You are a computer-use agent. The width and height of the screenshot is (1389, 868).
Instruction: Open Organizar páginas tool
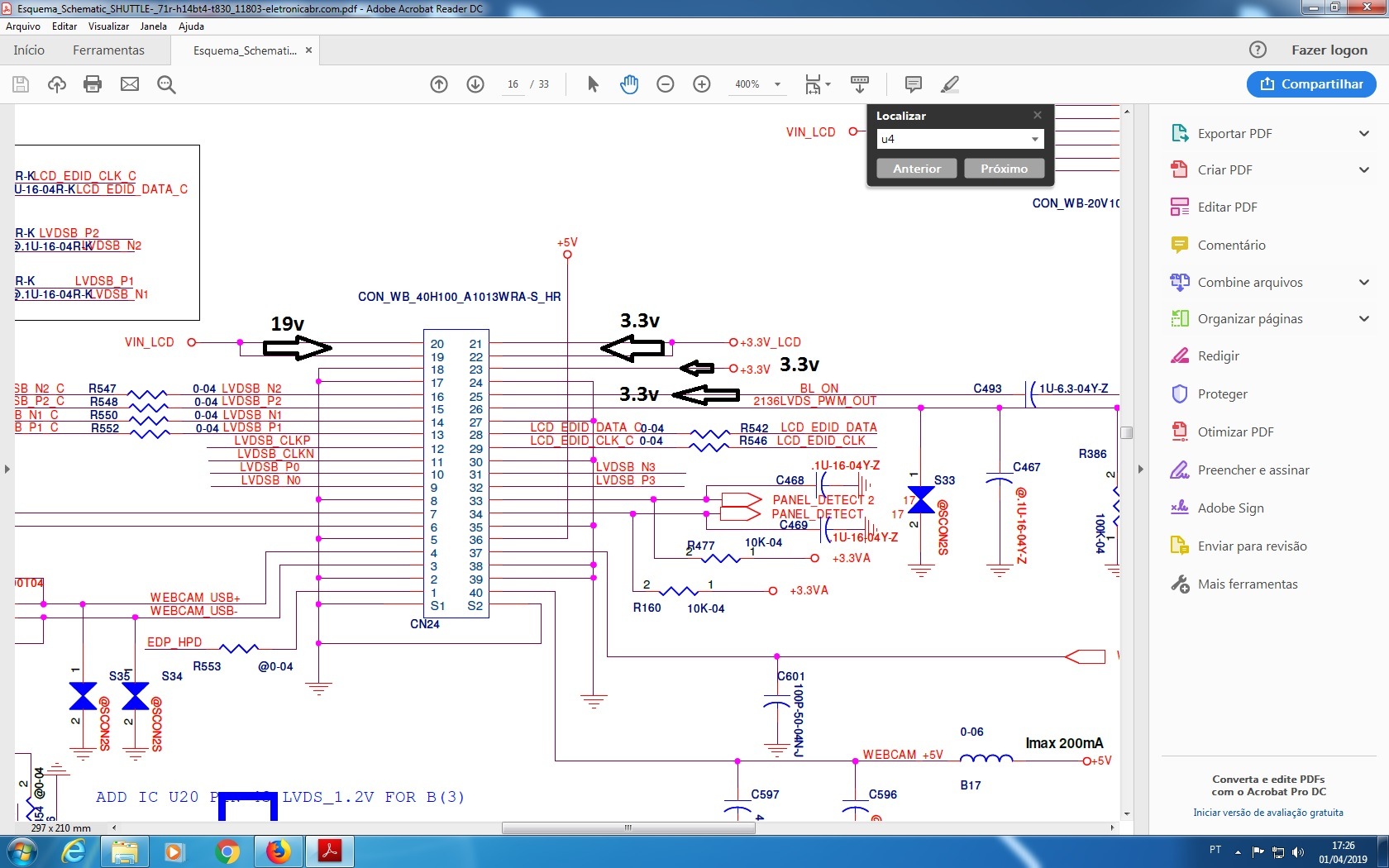pyautogui.click(x=1249, y=318)
